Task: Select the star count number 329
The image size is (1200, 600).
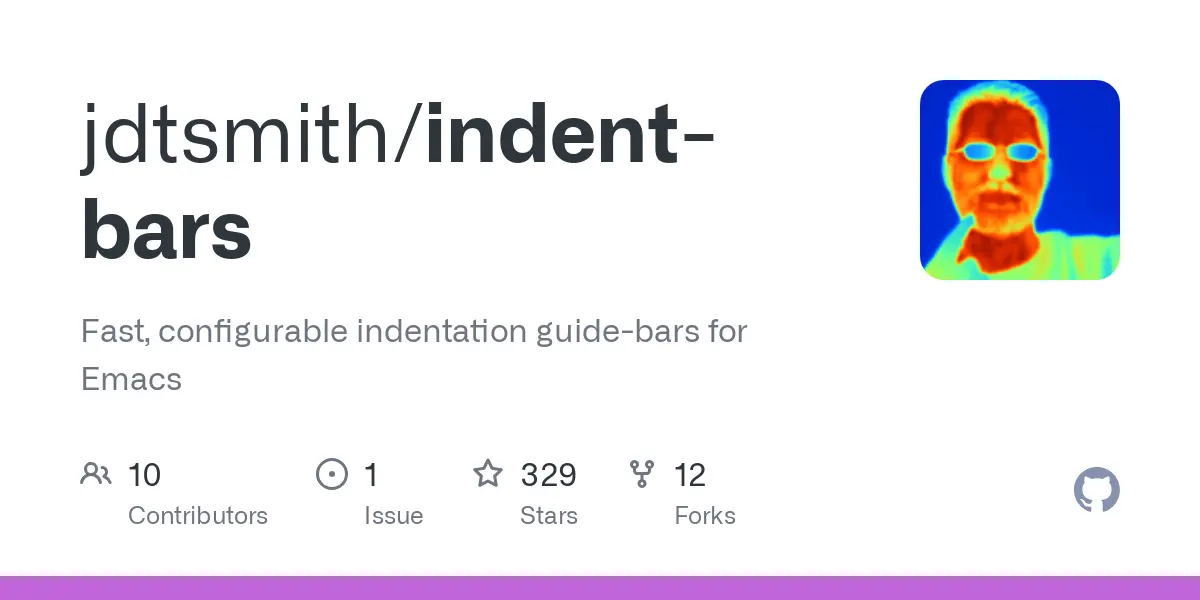Action: pyautogui.click(x=548, y=475)
